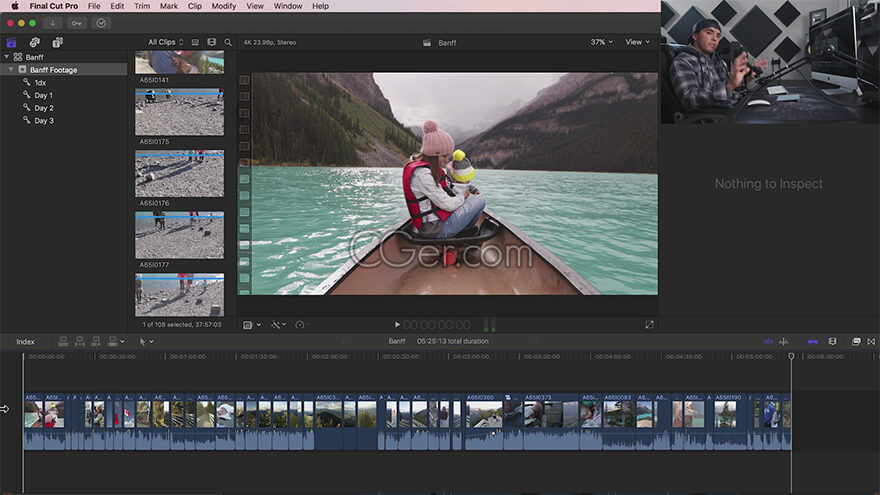Show the Titles and Generators sidebar

pyautogui.click(x=58, y=42)
